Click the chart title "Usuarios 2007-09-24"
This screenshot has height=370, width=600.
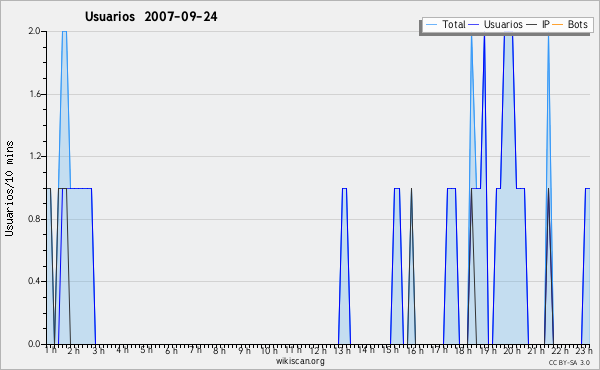tap(151, 16)
